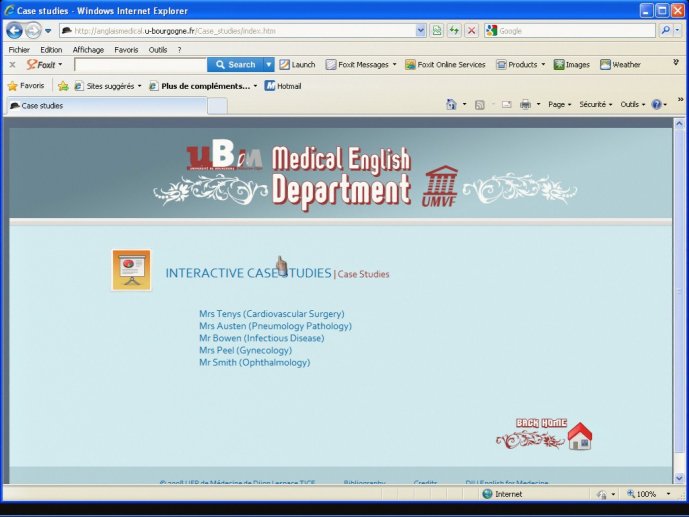Open the Favoris menu
The image size is (689, 517).
point(126,50)
